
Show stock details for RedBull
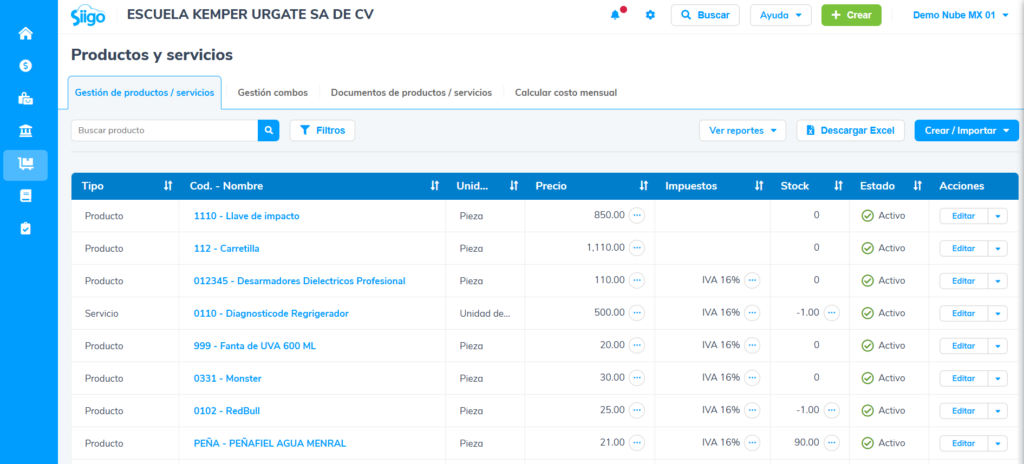pyautogui.click(x=831, y=410)
